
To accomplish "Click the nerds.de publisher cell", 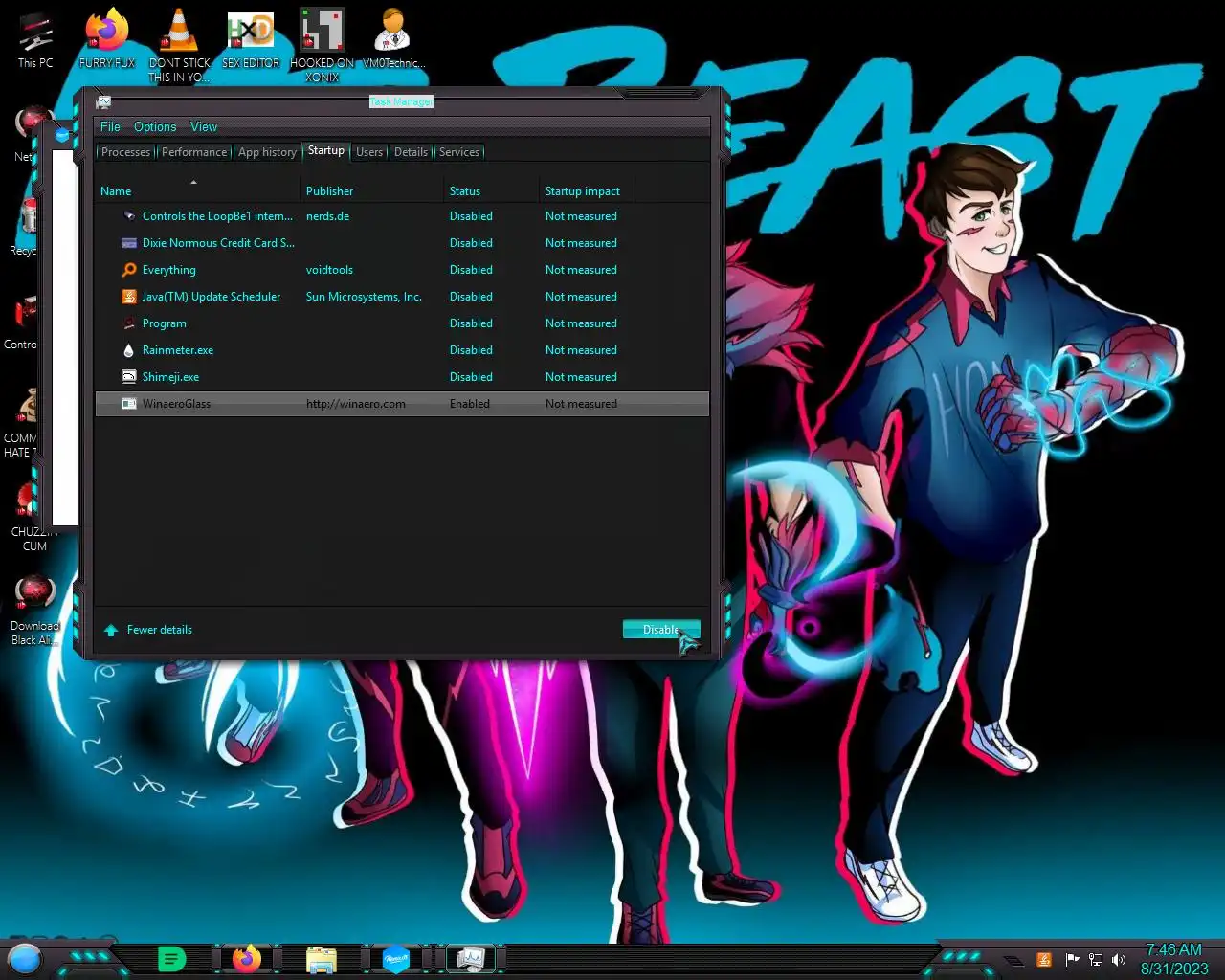I will [x=328, y=216].
